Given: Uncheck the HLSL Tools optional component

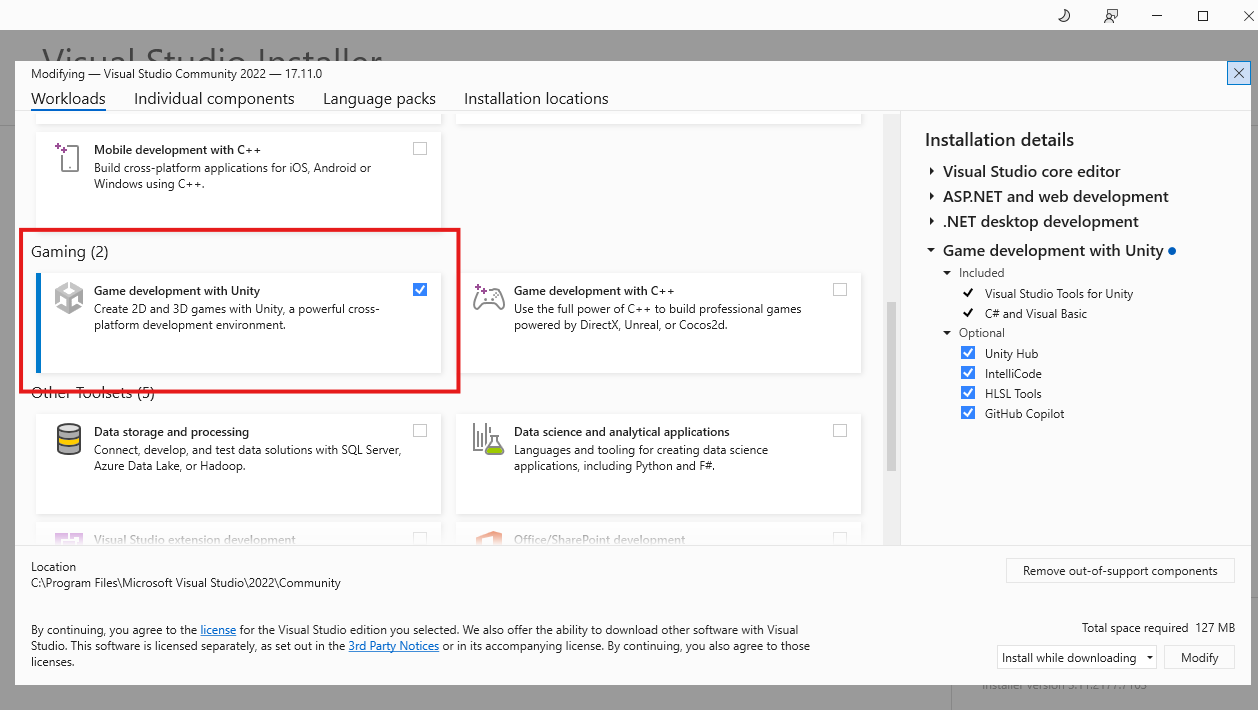Looking at the screenshot, I should tap(968, 393).
